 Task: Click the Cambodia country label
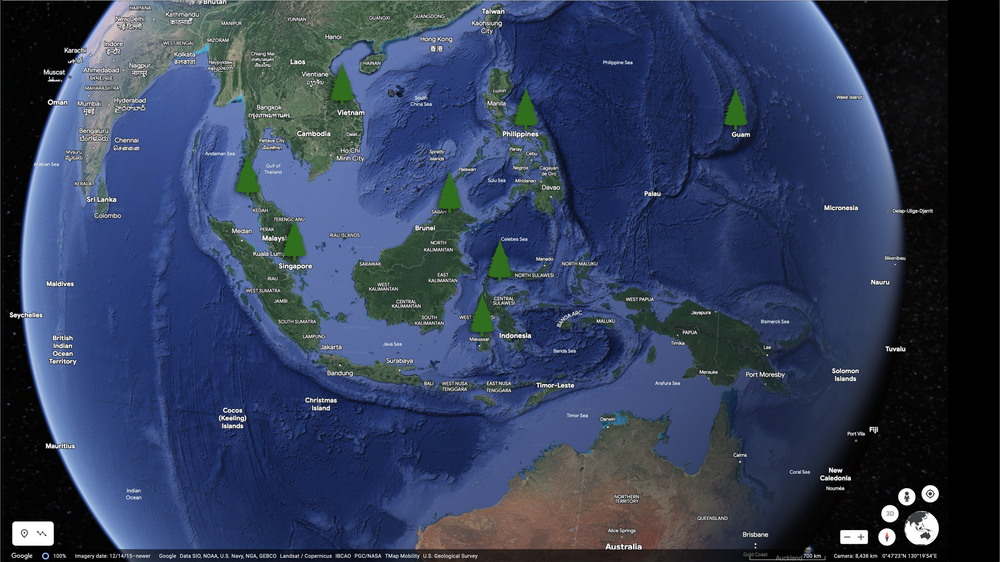point(313,134)
